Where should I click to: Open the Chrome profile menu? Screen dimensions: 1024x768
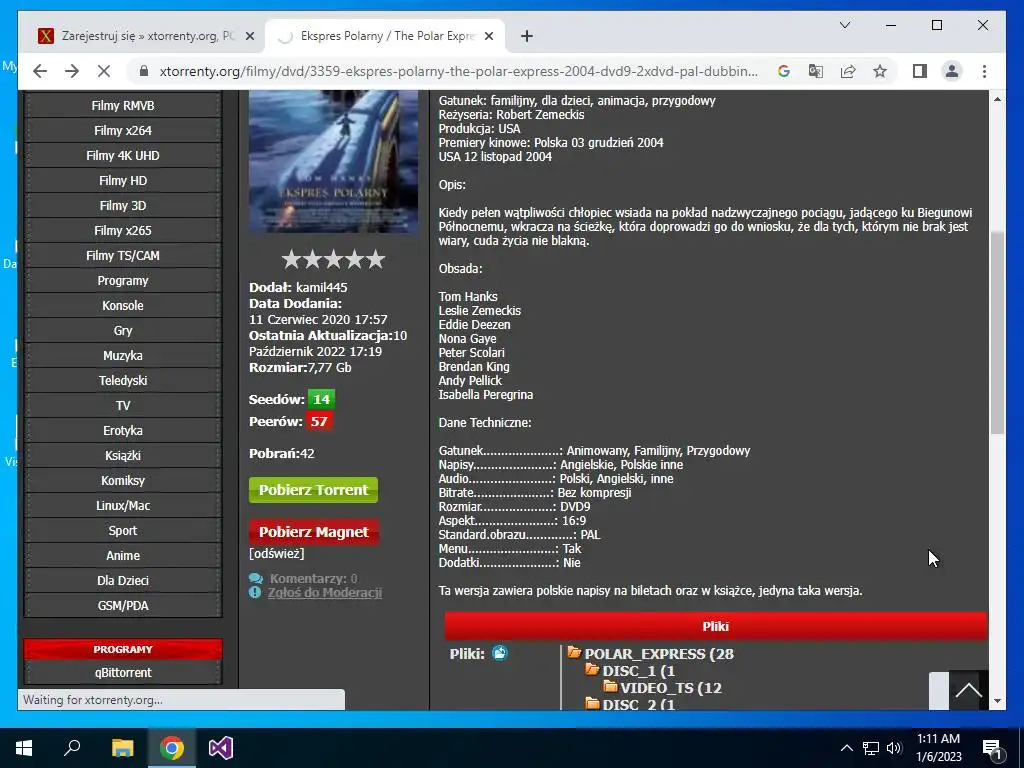952,71
